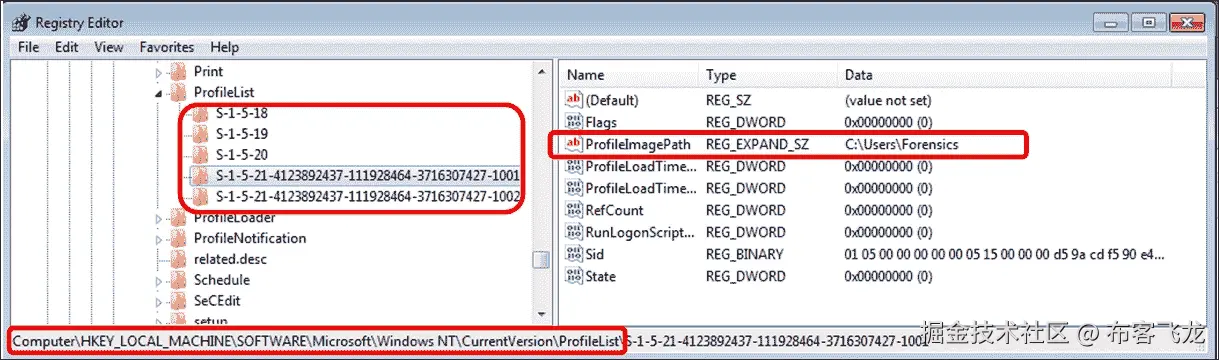1219x360 pixels.
Task: Select the S-1-5-20 key
Action: [241, 155]
